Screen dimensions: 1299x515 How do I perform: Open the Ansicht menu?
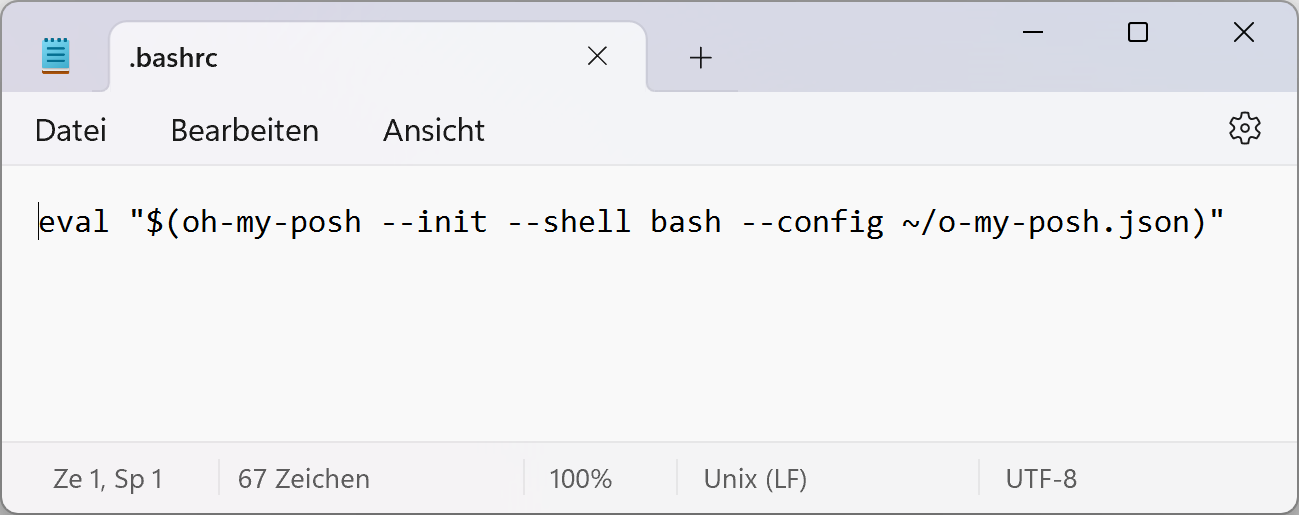[434, 131]
